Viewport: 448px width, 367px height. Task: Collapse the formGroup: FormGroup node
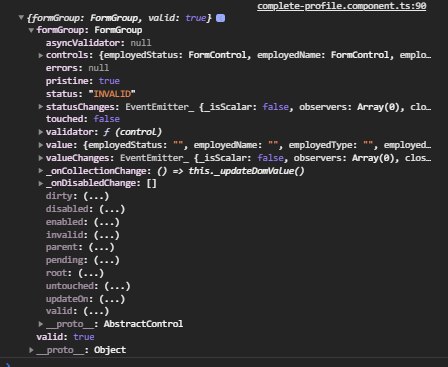[31, 30]
